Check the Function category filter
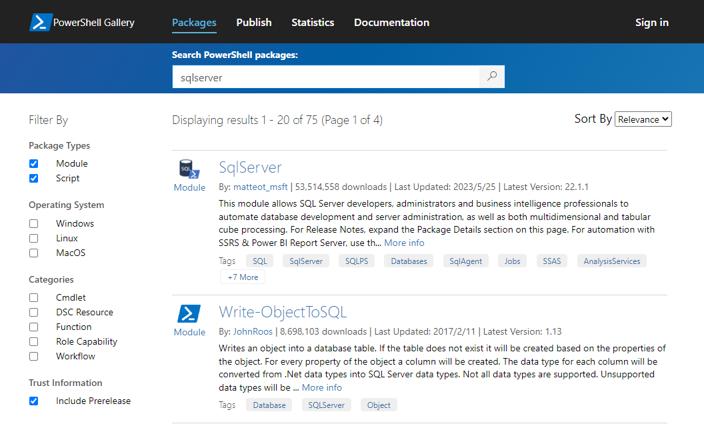704x430 pixels. coord(34,327)
